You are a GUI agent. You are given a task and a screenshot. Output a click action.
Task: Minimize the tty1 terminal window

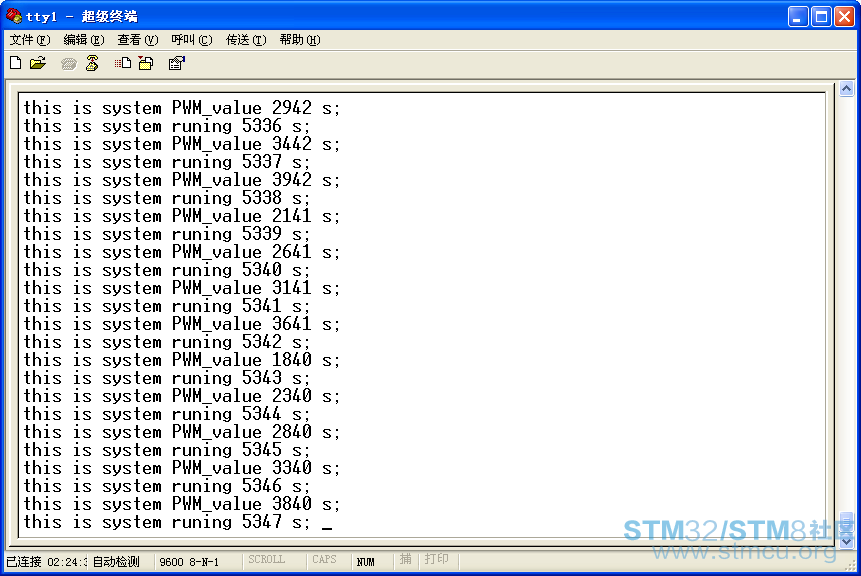point(797,16)
